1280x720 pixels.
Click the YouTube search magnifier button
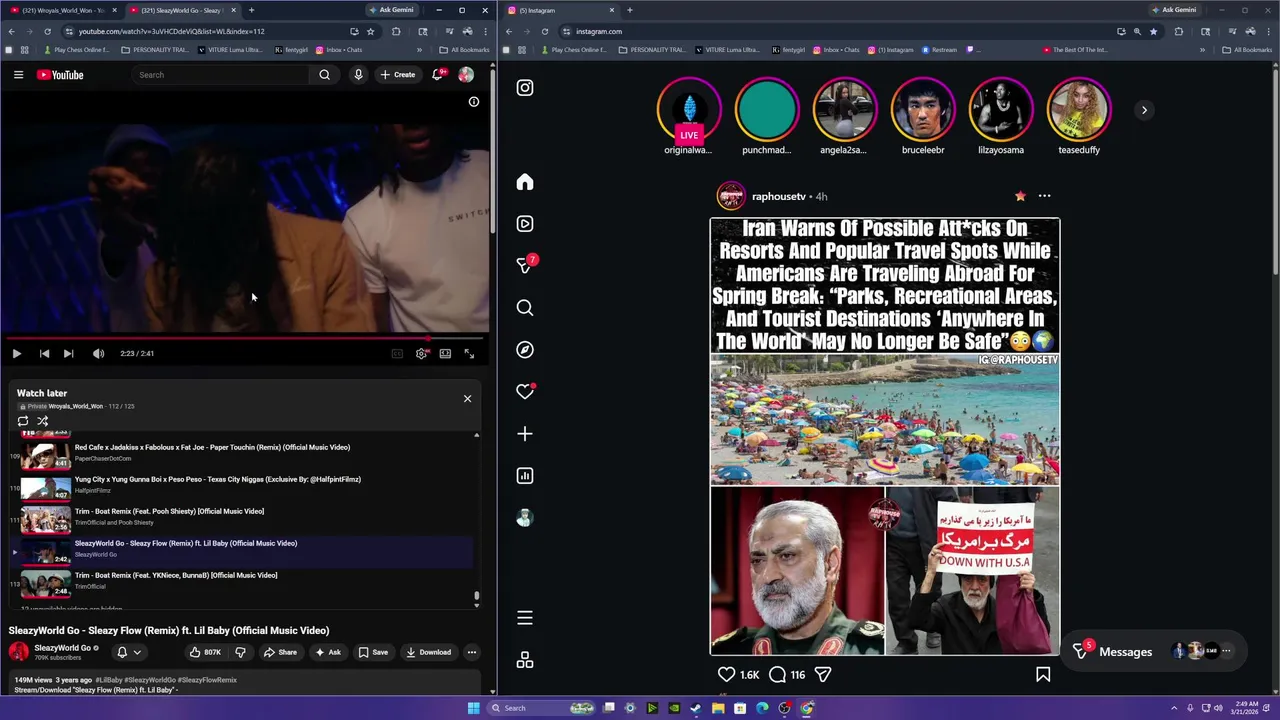(x=324, y=75)
